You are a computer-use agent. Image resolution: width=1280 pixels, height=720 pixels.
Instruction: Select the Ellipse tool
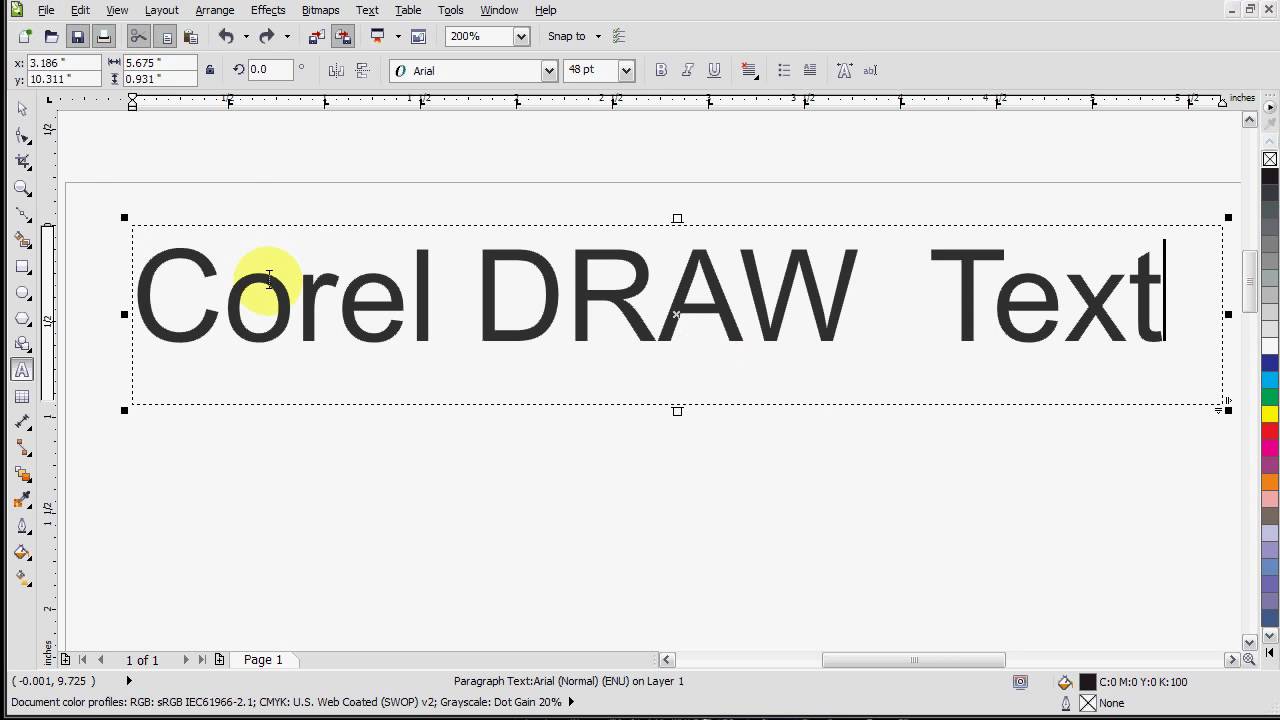point(22,293)
